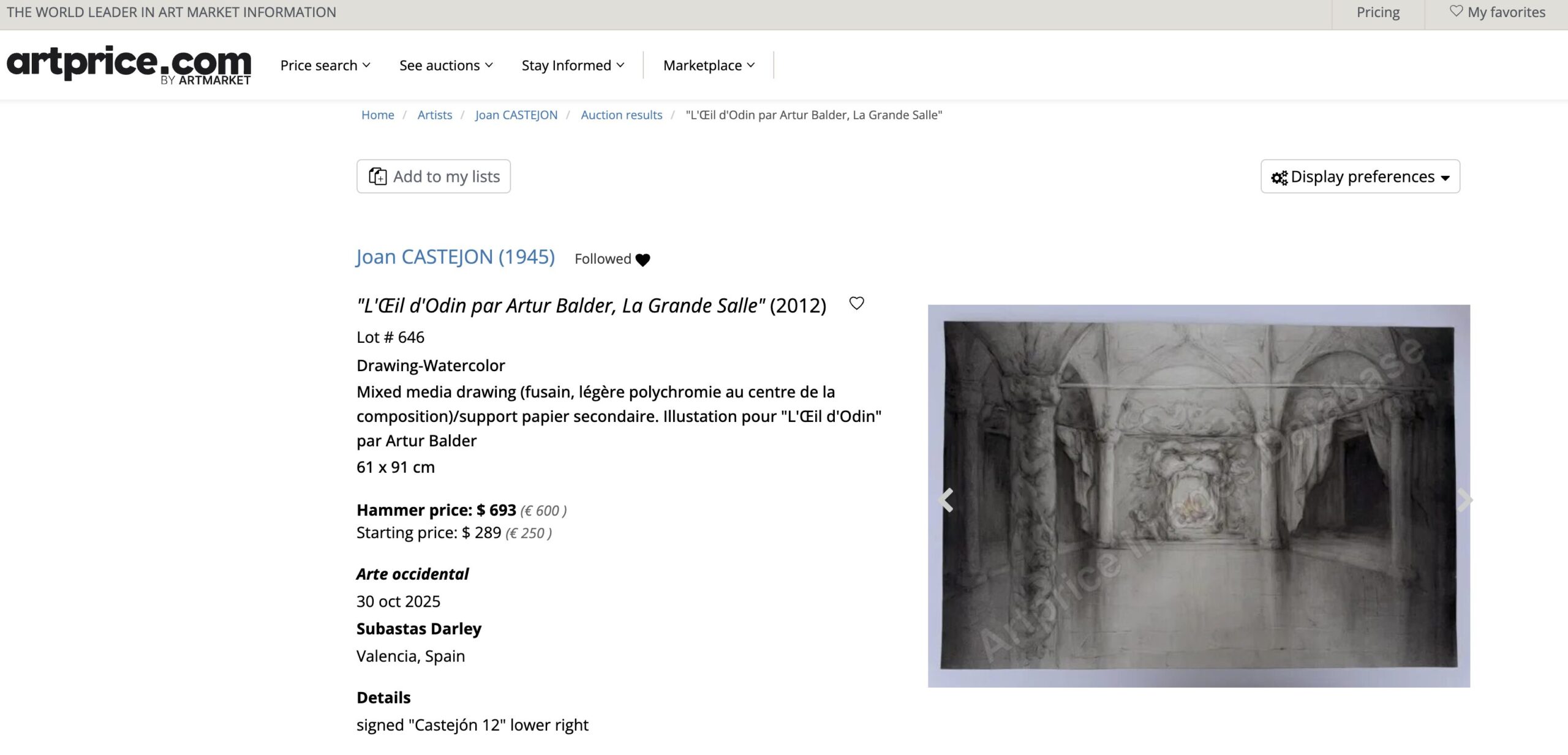Open the Price search dropdown
The height and width of the screenshot is (755, 1568).
click(x=325, y=65)
